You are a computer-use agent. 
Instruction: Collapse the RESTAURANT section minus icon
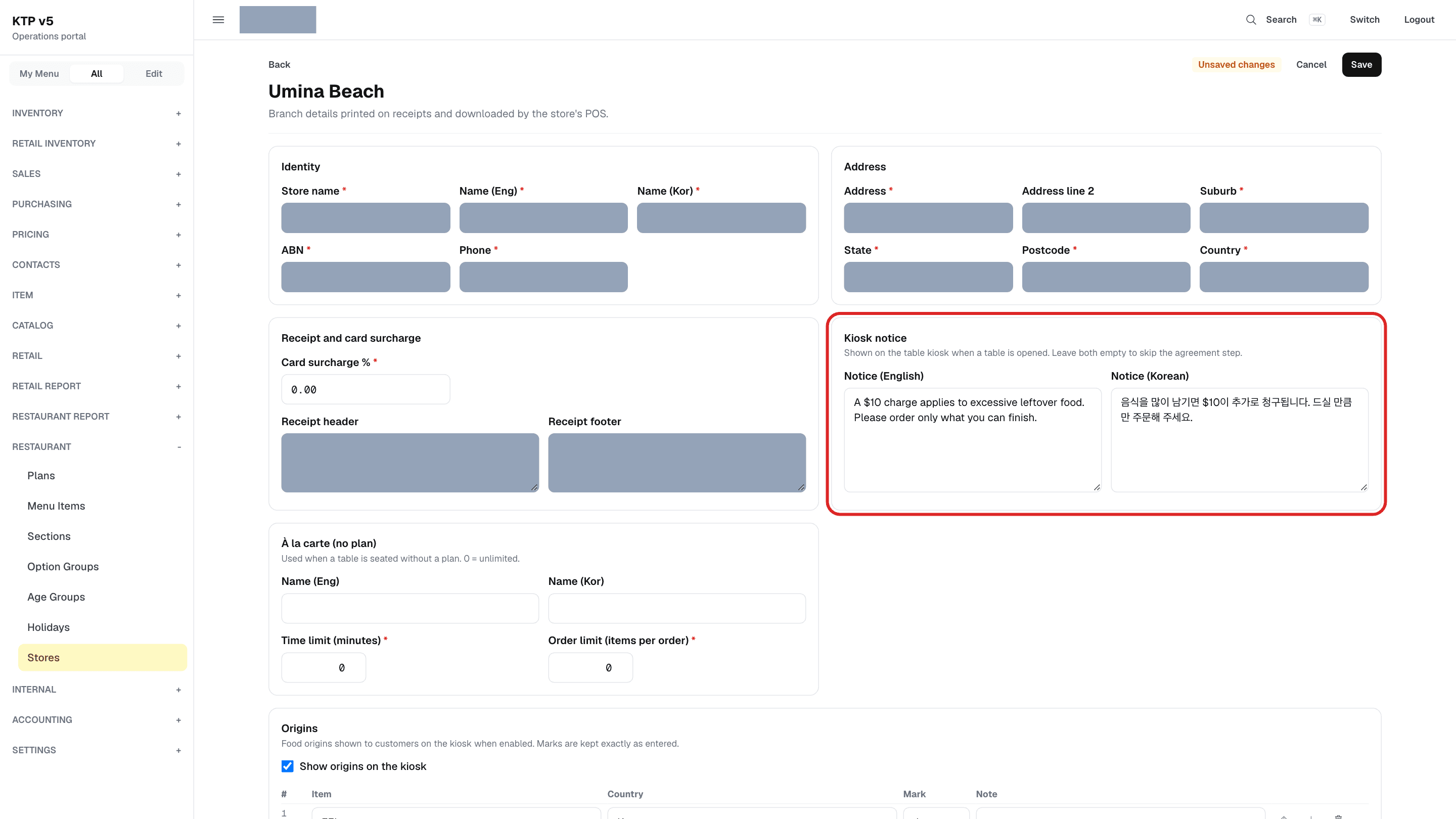[x=178, y=447]
